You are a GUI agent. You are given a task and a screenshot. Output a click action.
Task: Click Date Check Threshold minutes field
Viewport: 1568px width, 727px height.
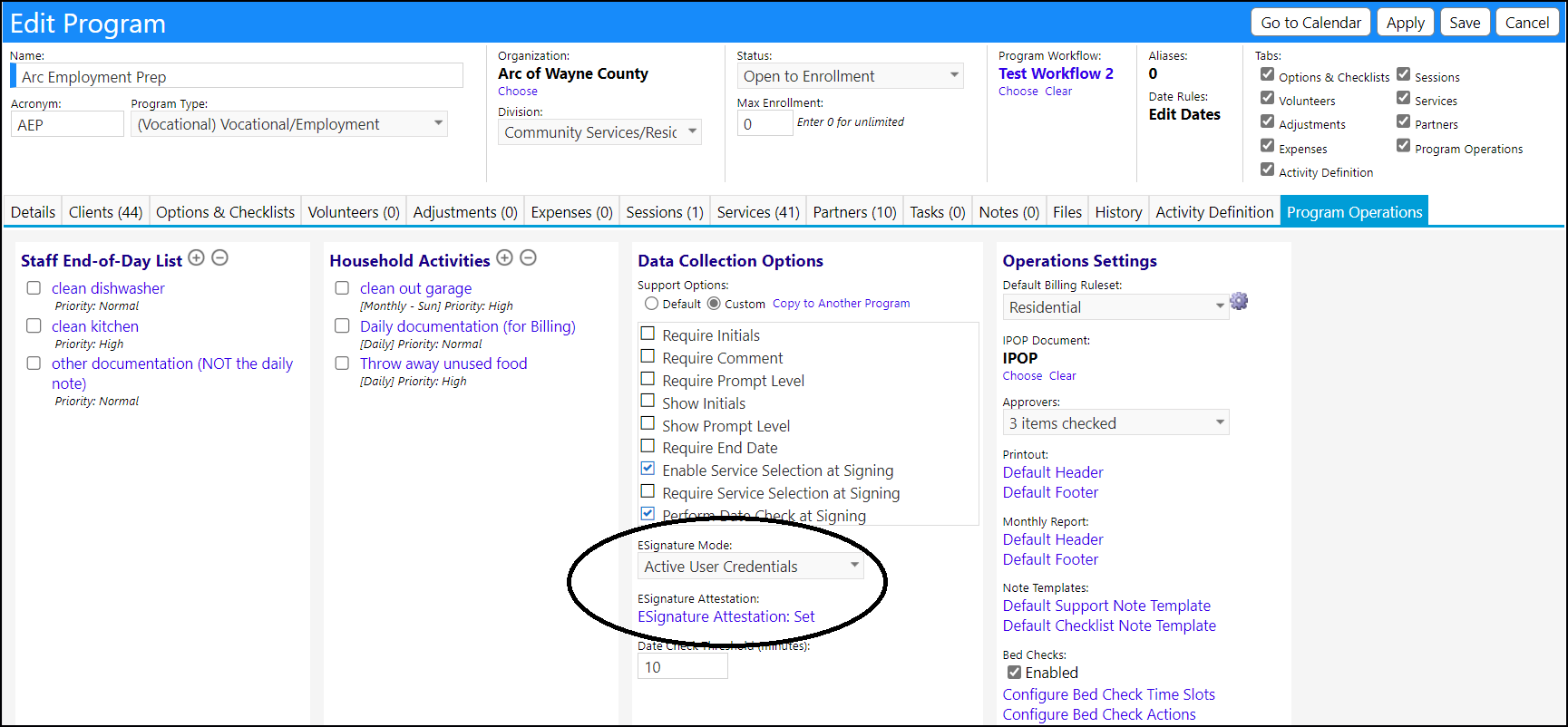[683, 667]
